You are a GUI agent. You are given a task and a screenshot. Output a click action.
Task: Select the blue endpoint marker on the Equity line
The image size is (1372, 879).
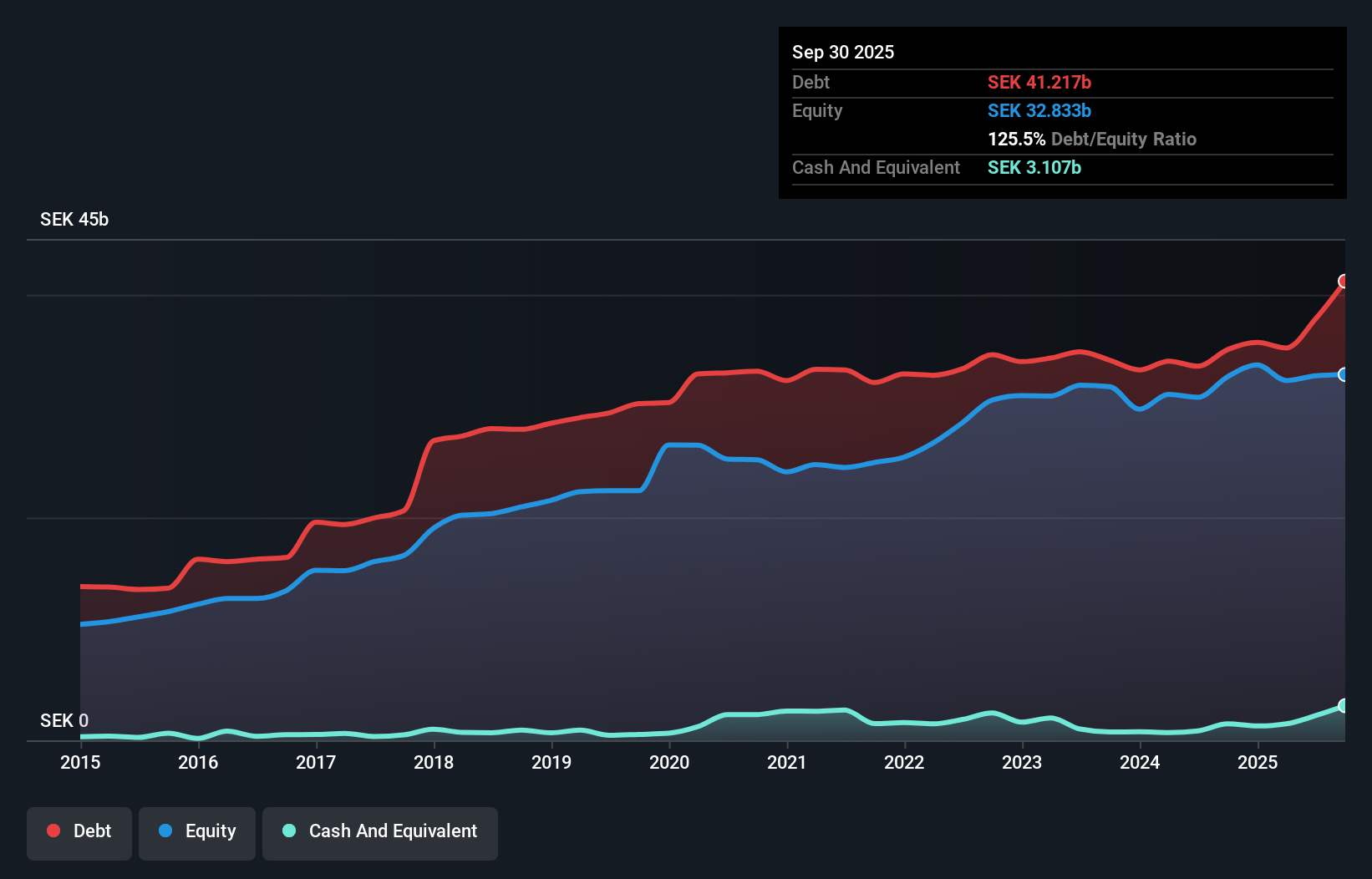pyautogui.click(x=1344, y=375)
